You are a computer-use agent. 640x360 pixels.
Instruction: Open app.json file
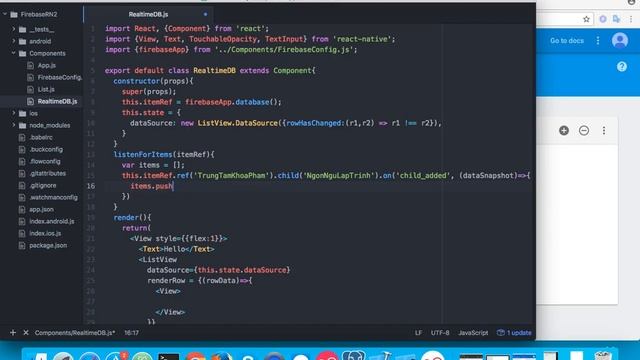[41, 209]
